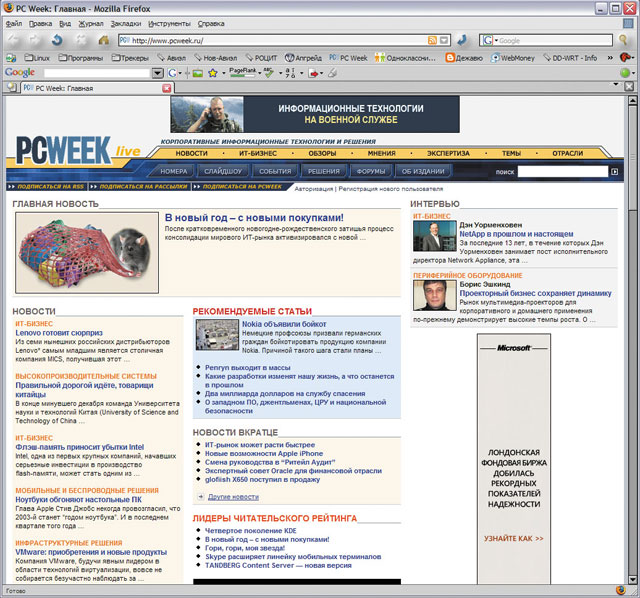Click the scrollbar up arrow
This screenshot has width=640, height=598.
click(x=632, y=100)
